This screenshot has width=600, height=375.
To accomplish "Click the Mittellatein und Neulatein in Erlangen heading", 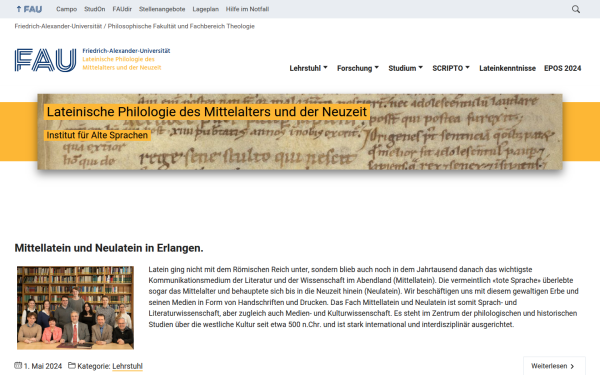I will (109, 248).
